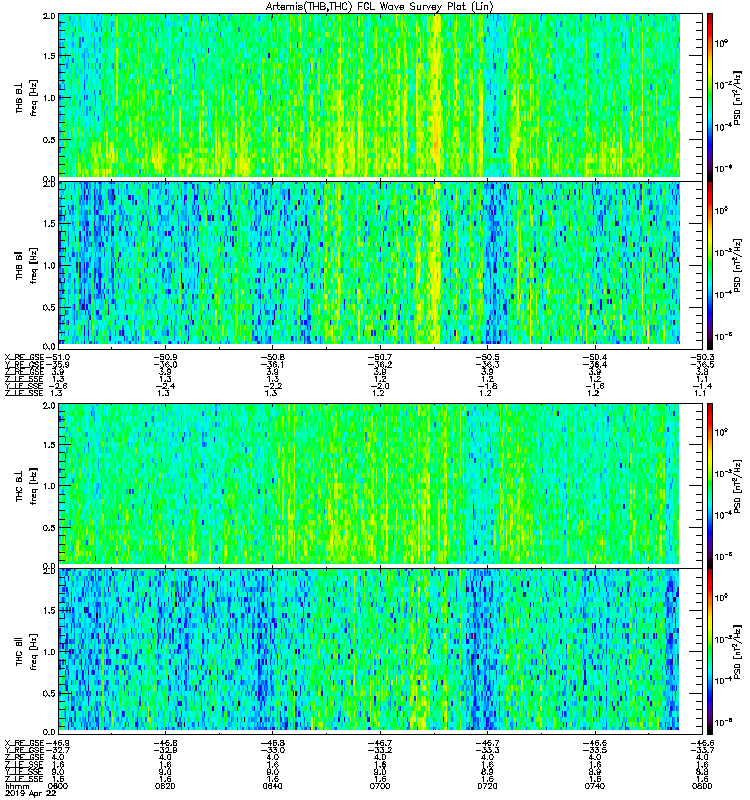Image resolution: width=750 pixels, height=800 pixels.
Task: Click the color bar beside the bottom THC panel
Action: click(710, 651)
